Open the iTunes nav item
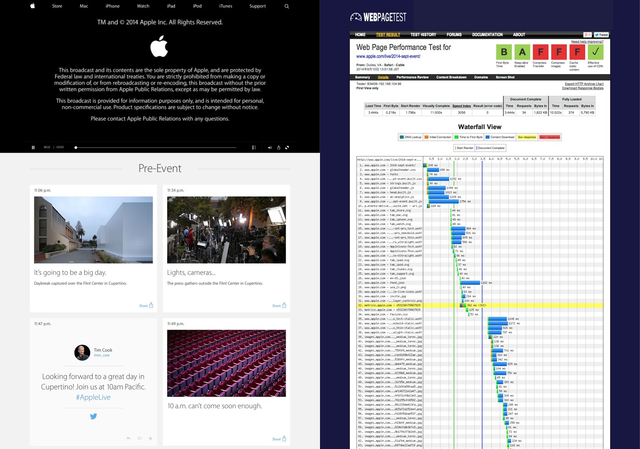 click(x=226, y=6)
